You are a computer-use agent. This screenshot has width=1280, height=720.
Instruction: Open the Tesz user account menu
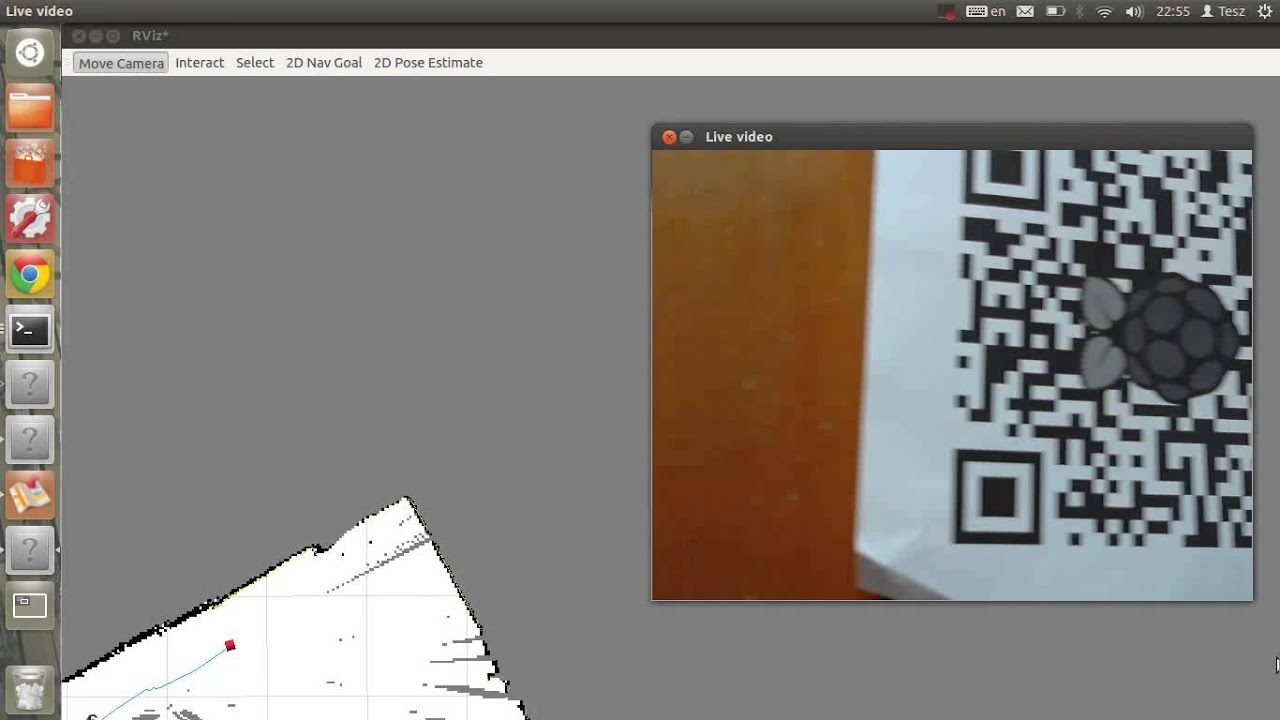coord(1223,12)
